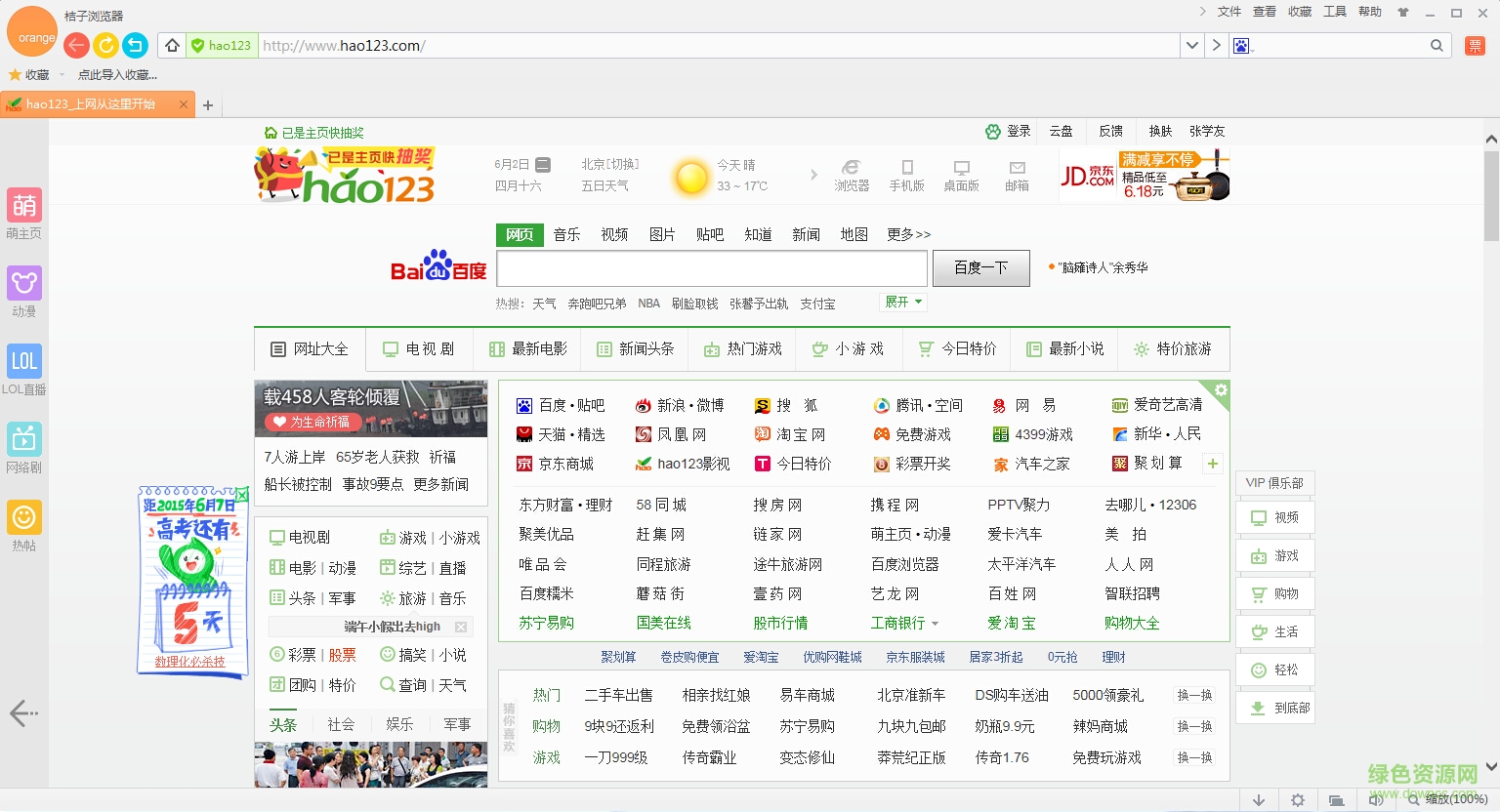Image resolution: width=1500 pixels, height=812 pixels.
Task: Refresh the current page
Action: (x=105, y=45)
